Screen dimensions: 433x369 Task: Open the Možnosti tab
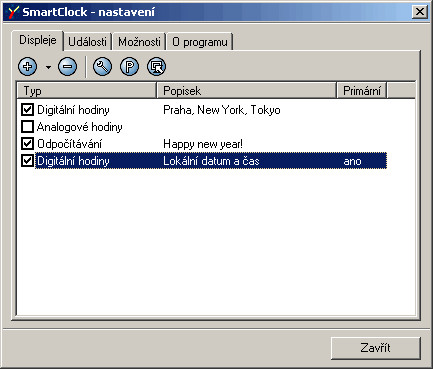pyautogui.click(x=139, y=42)
